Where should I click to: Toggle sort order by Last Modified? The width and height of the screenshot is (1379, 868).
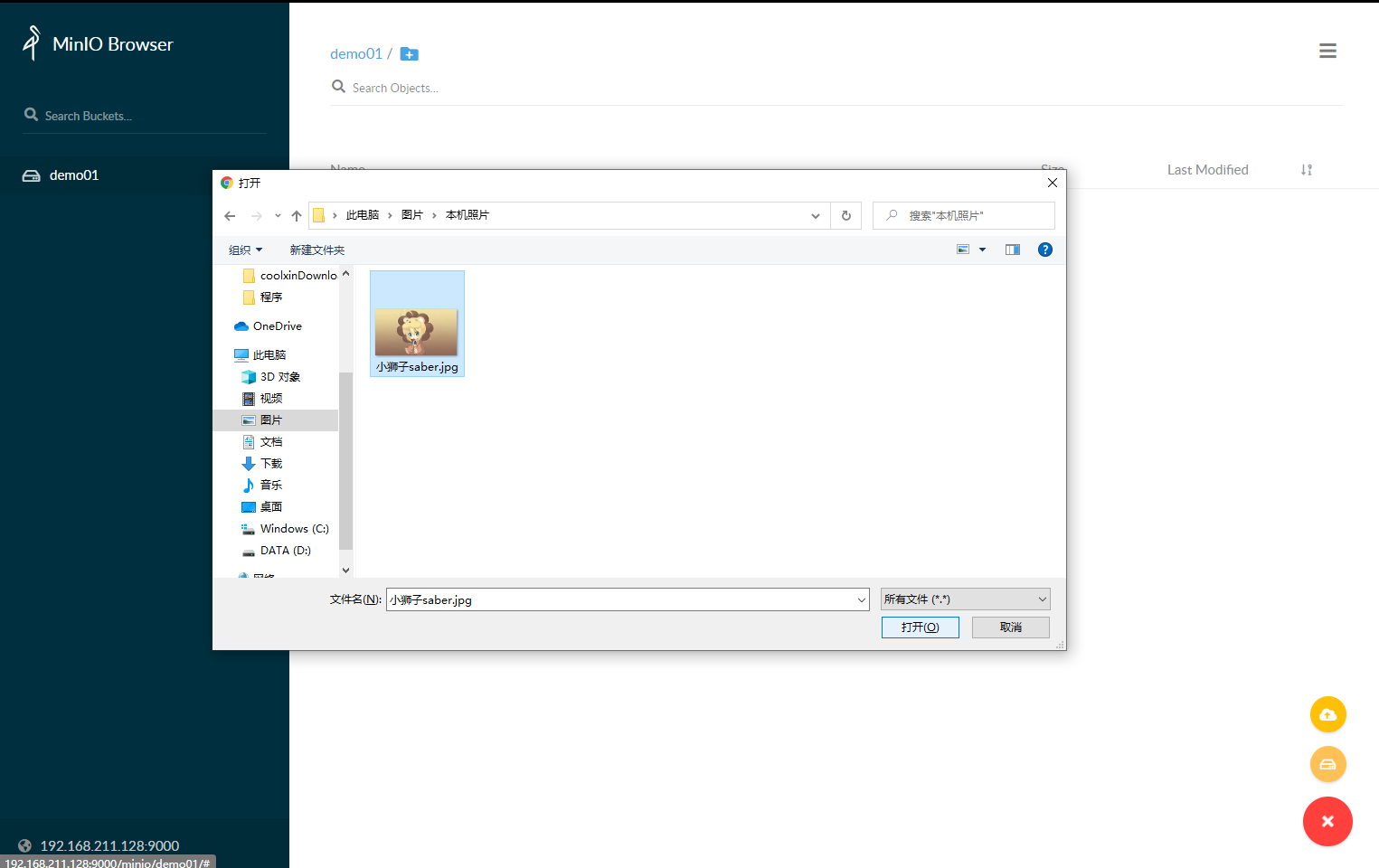pos(1306,170)
